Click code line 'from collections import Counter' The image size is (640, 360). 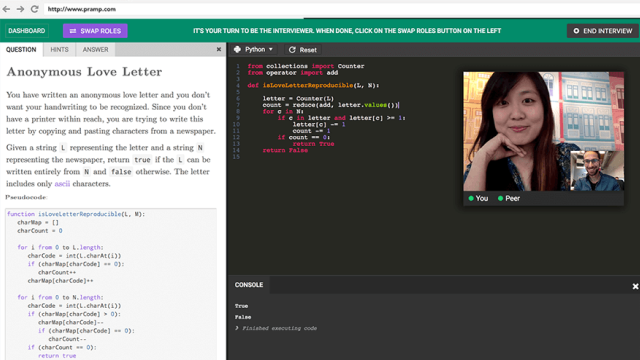click(306, 66)
